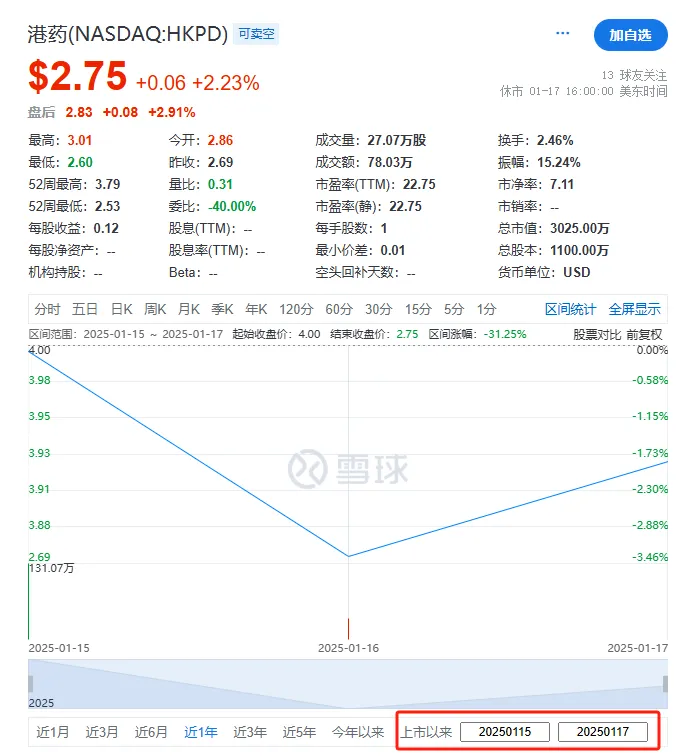Select the 日K daily candlestick tab

(x=121, y=309)
